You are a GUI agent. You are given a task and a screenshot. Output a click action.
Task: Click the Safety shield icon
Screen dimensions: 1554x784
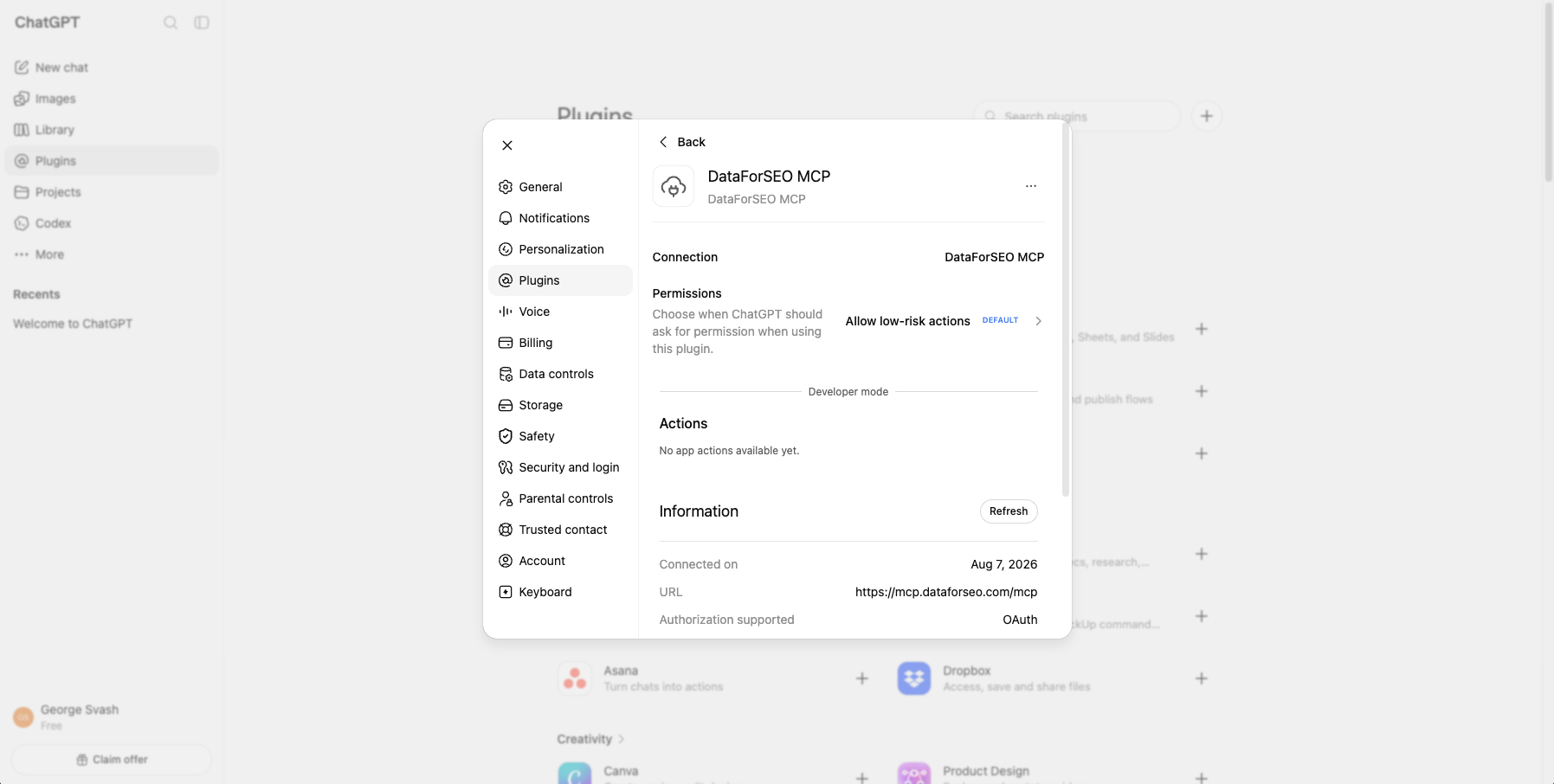(506, 436)
